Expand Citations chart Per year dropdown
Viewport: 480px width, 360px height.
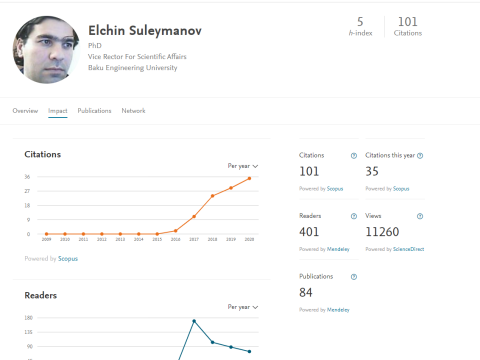coord(243,166)
